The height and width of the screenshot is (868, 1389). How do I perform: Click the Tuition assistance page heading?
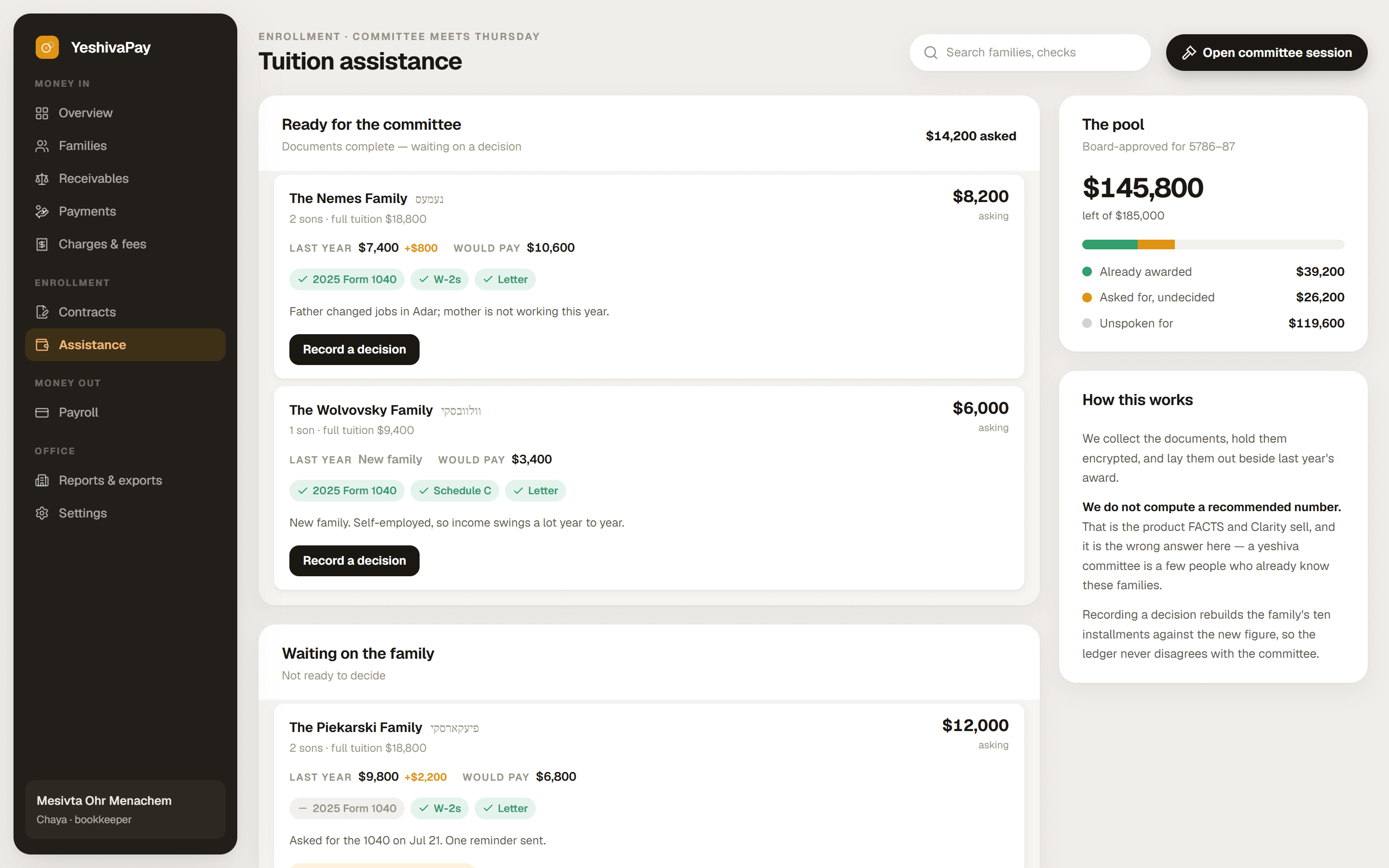tap(360, 61)
